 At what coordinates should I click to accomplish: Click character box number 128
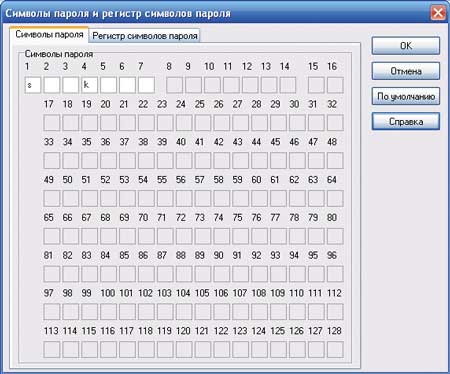(335, 349)
